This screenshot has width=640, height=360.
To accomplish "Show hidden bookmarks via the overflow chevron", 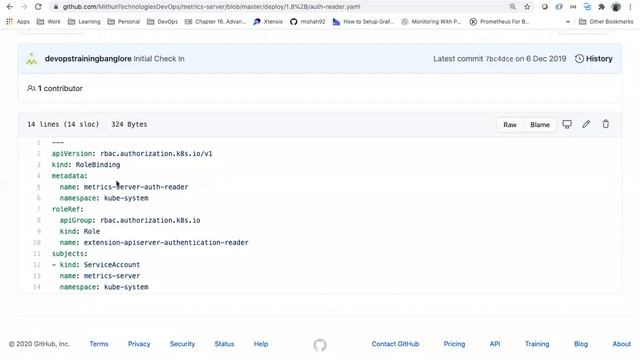I will point(568,22).
